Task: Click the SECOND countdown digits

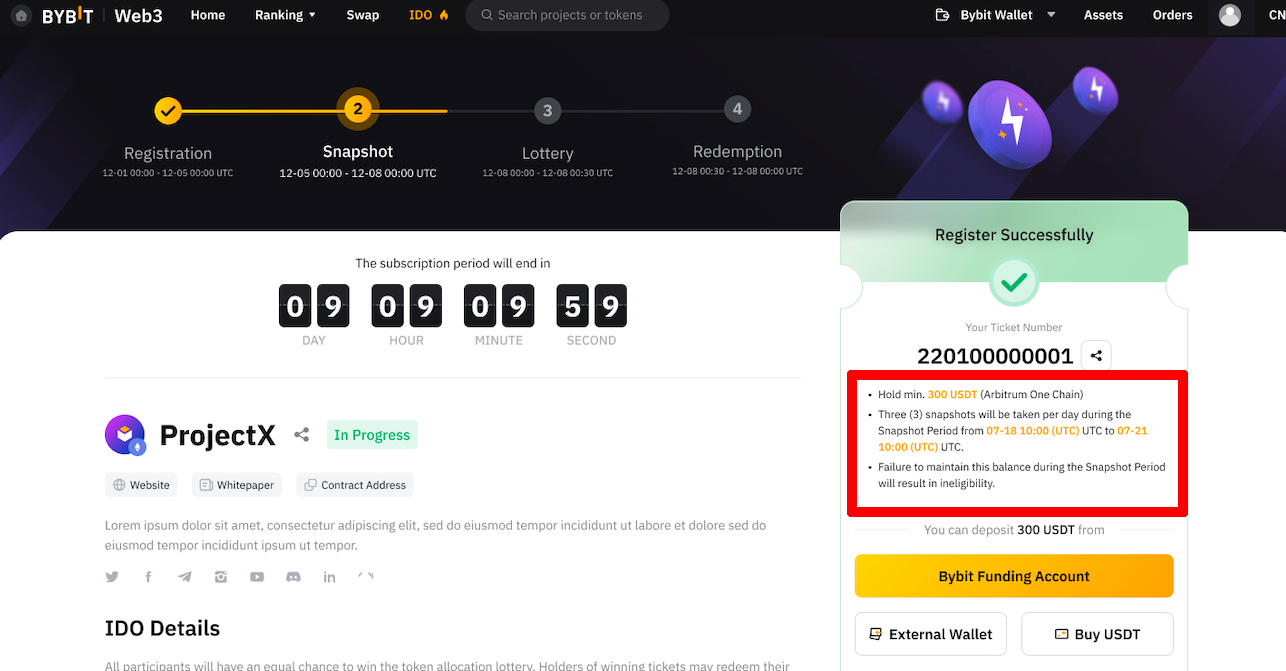Action: 591,305
